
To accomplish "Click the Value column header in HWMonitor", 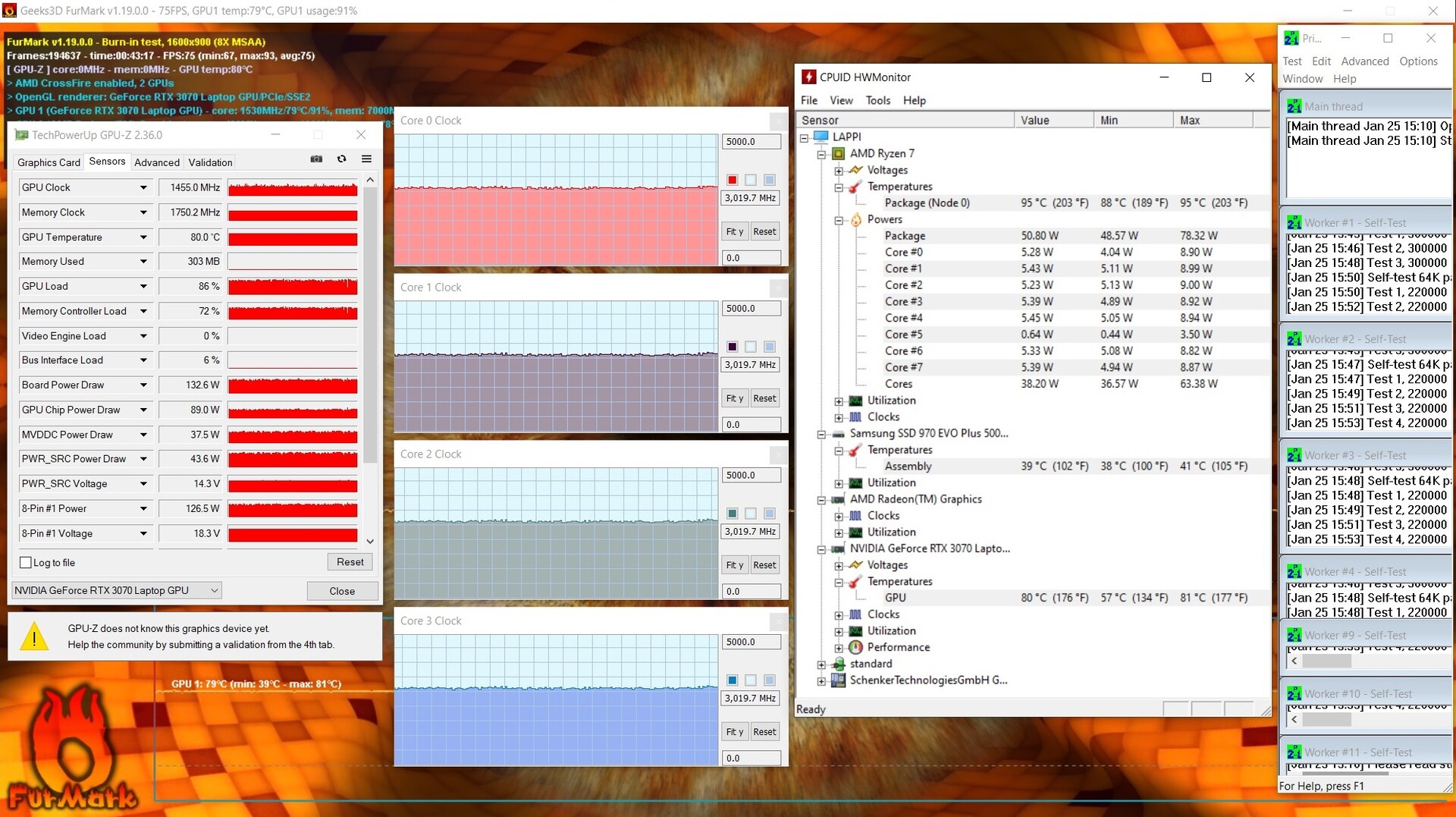I will 1053,120.
